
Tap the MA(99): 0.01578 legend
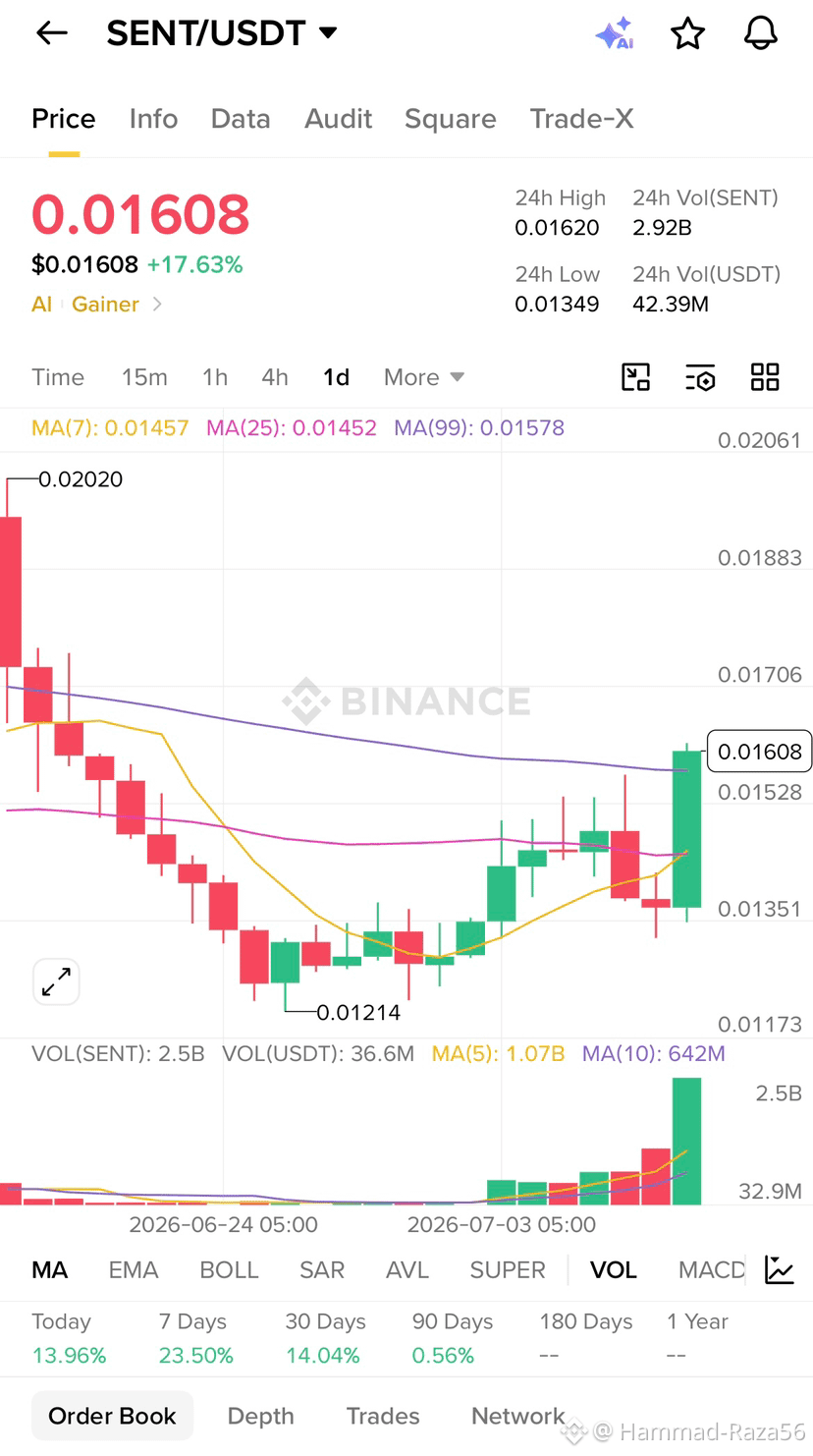point(479,428)
